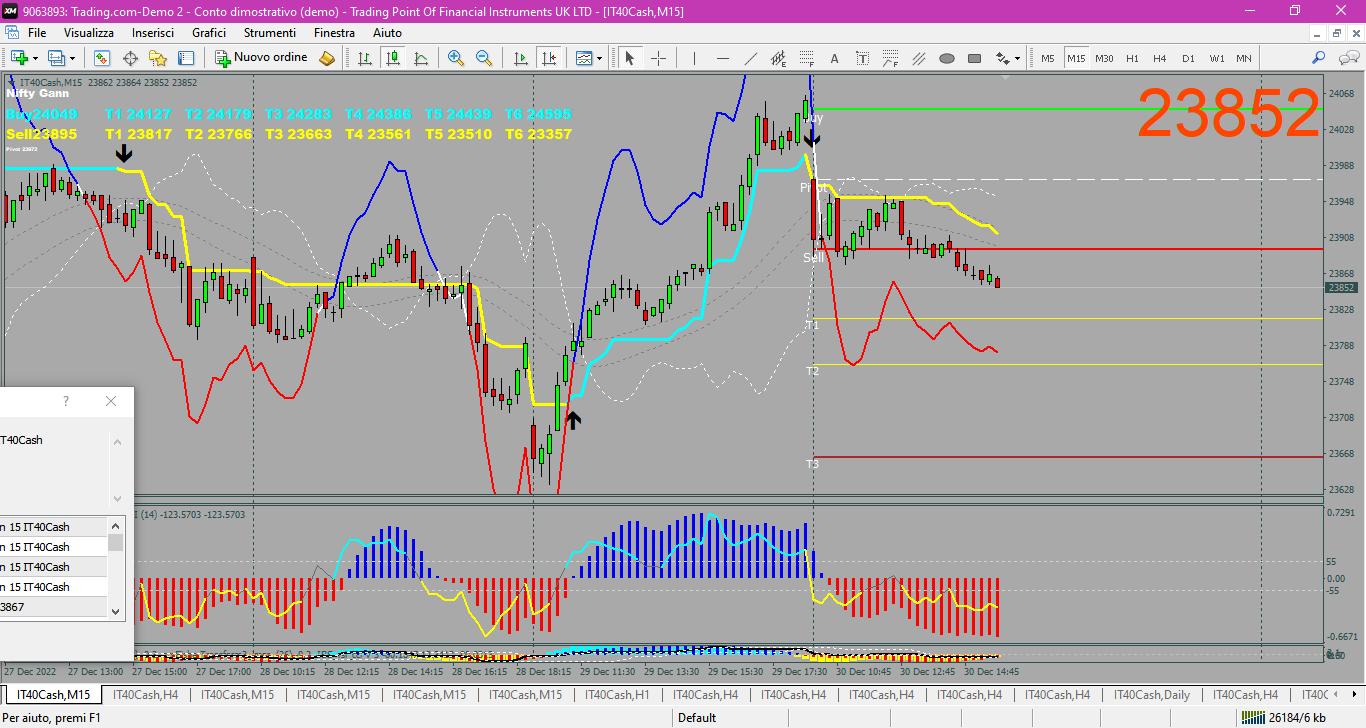This screenshot has width=1366, height=728.
Task: Open the Visualizza menu
Action: tap(89, 33)
